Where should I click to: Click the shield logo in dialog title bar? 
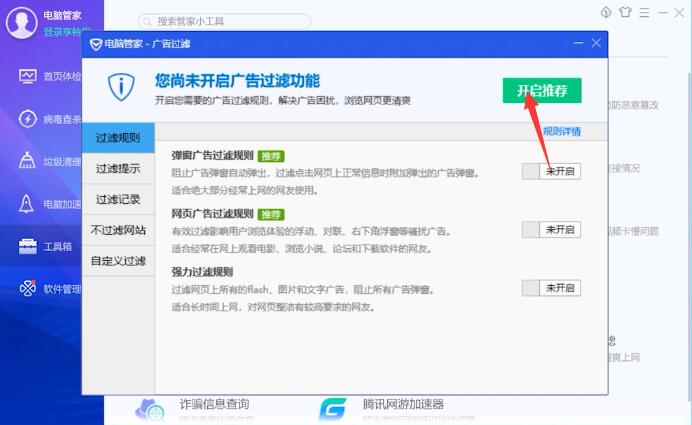click(96, 44)
